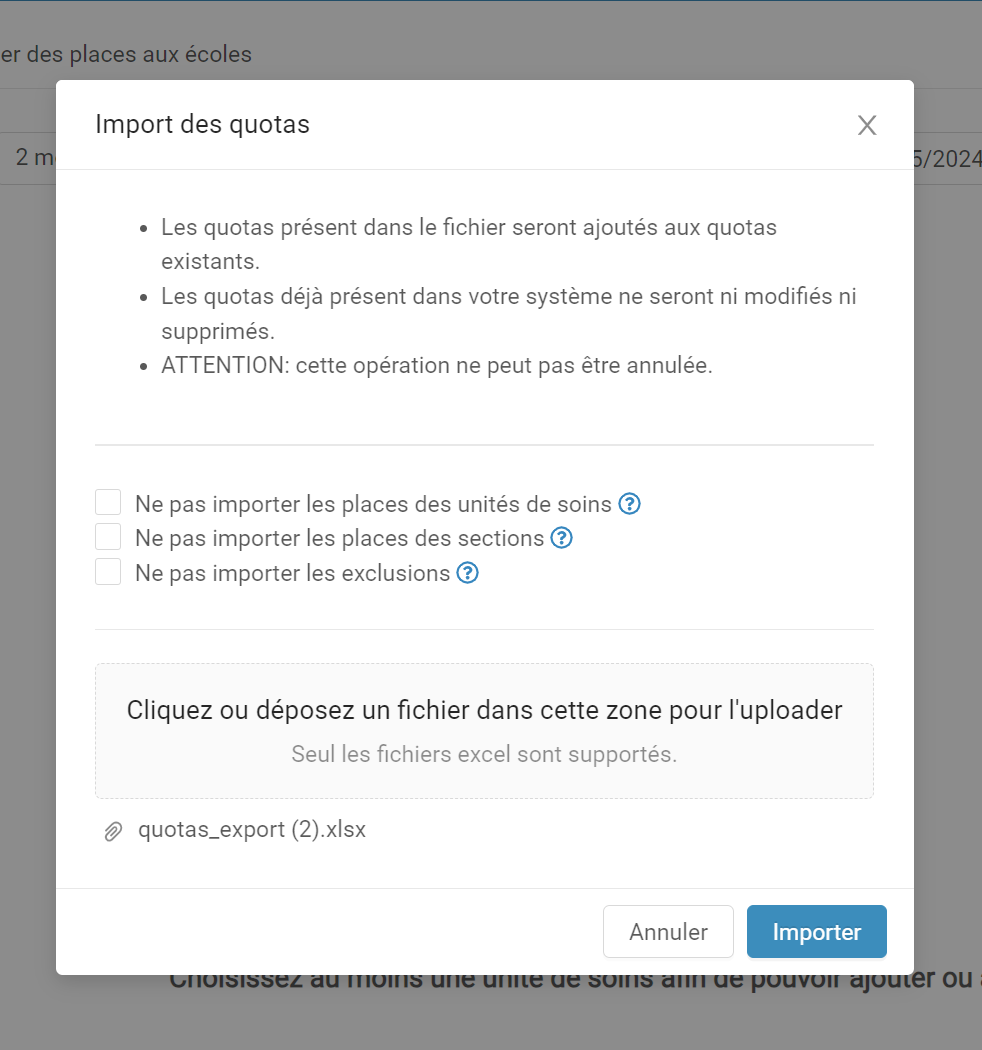Close the Import des quotas dialog

(867, 125)
